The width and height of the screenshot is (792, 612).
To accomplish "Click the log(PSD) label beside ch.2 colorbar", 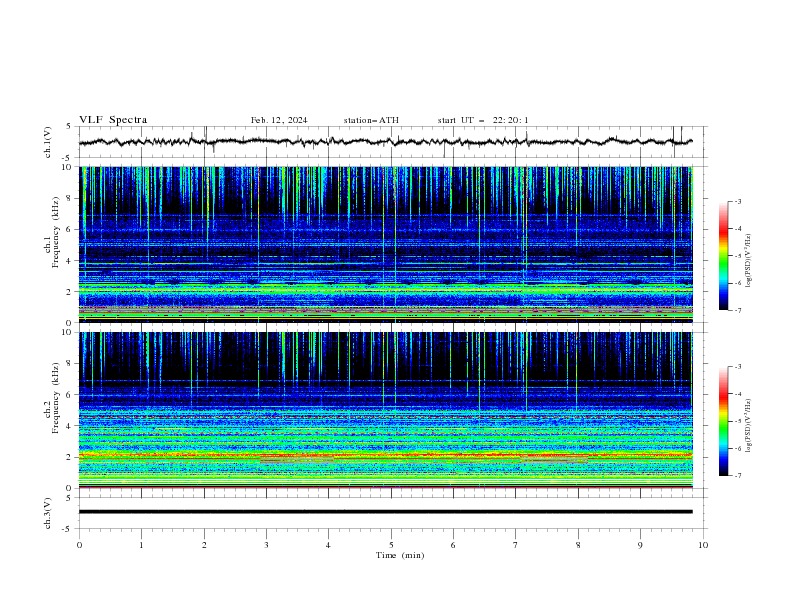I will (x=748, y=426).
